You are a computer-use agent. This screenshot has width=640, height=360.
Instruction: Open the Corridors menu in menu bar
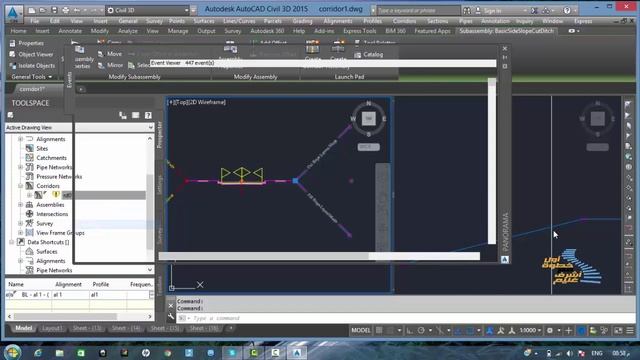pyautogui.click(x=404, y=21)
